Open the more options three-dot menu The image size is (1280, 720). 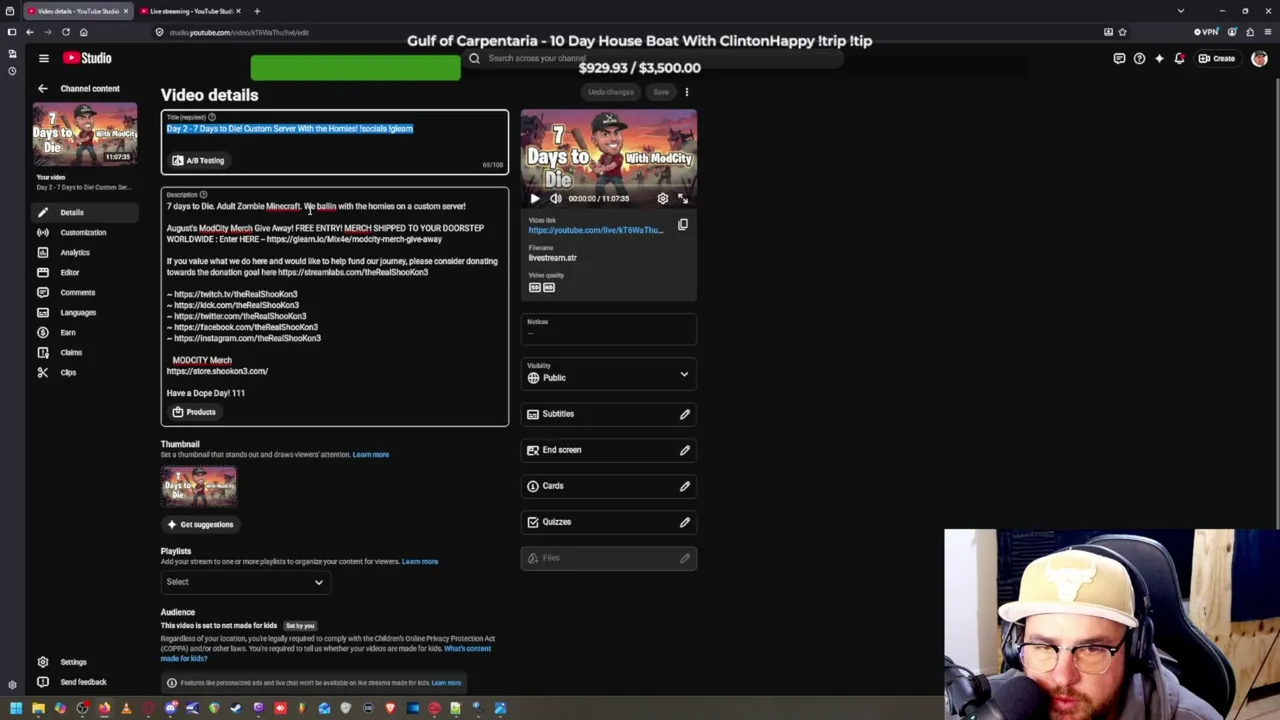pos(686,92)
